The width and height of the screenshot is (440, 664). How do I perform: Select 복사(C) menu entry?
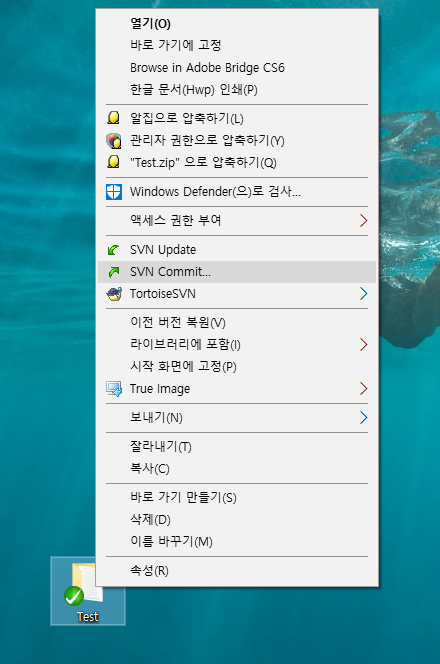coord(237,469)
